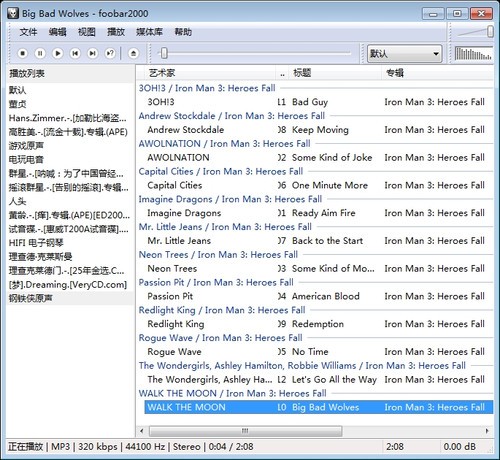Play a random track

click(x=110, y=53)
